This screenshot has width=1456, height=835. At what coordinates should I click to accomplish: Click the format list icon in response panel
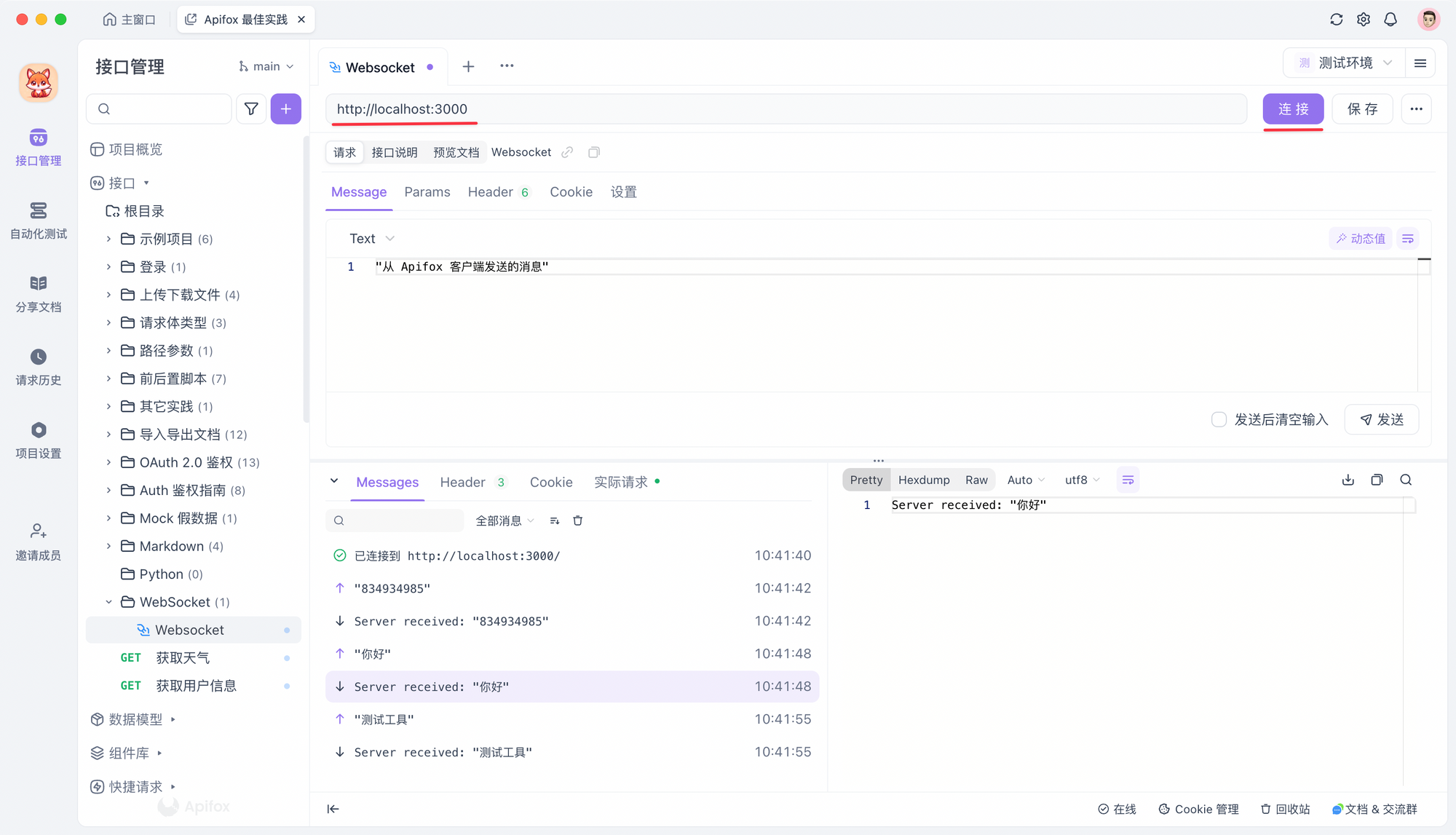(x=1128, y=480)
